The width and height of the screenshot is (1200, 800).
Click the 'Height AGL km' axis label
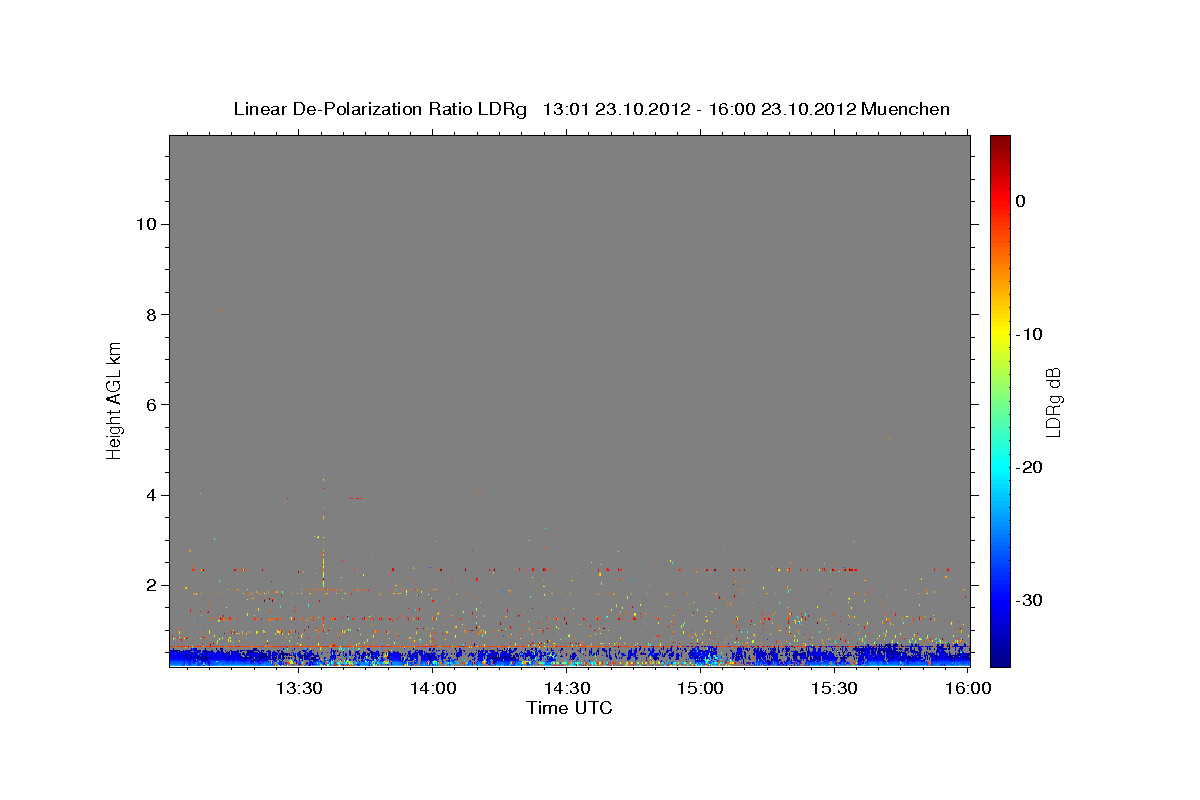point(114,399)
